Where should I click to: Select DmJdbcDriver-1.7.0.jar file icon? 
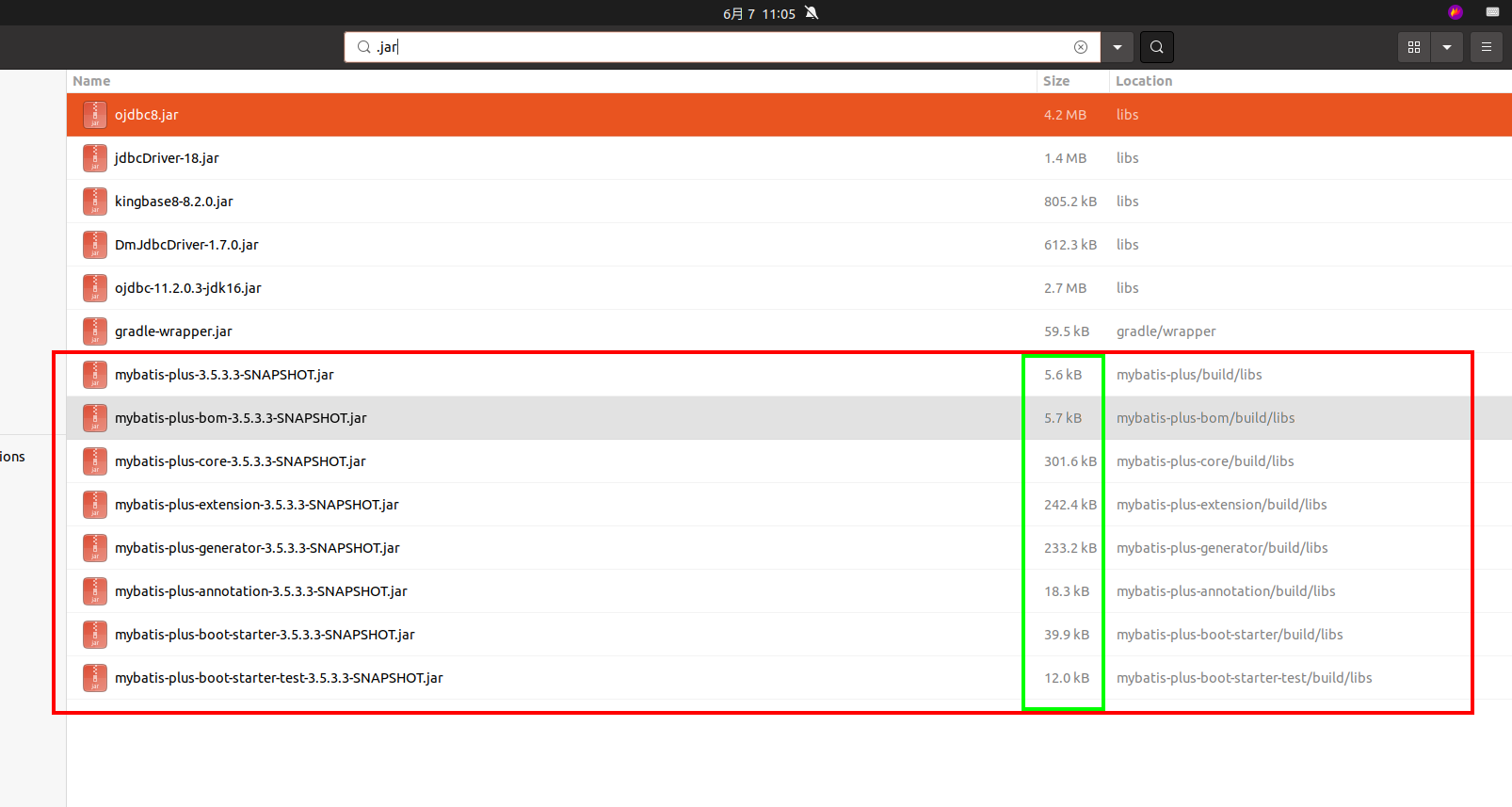pyautogui.click(x=95, y=245)
